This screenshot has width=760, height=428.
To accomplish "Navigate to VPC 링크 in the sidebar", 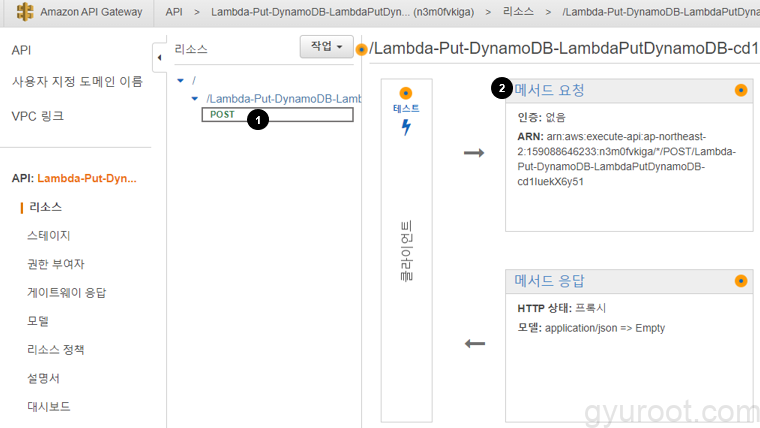I will click(x=38, y=116).
